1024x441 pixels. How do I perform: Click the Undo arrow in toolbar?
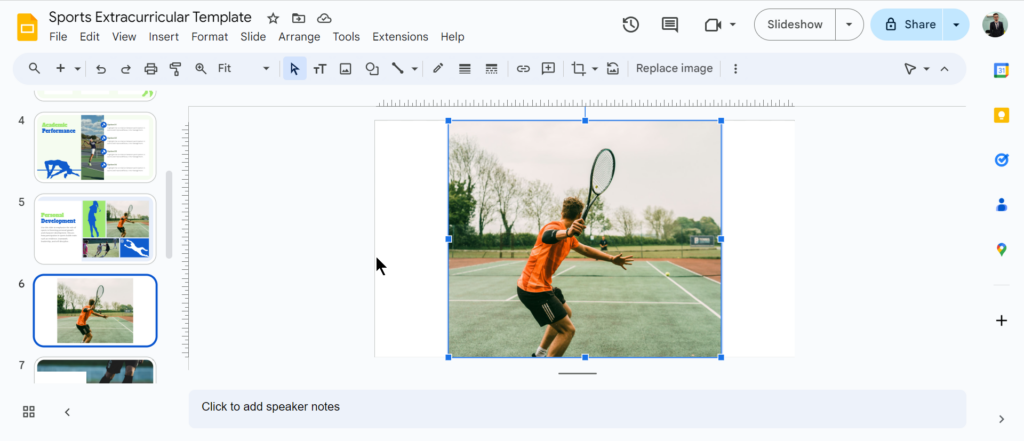click(x=101, y=69)
